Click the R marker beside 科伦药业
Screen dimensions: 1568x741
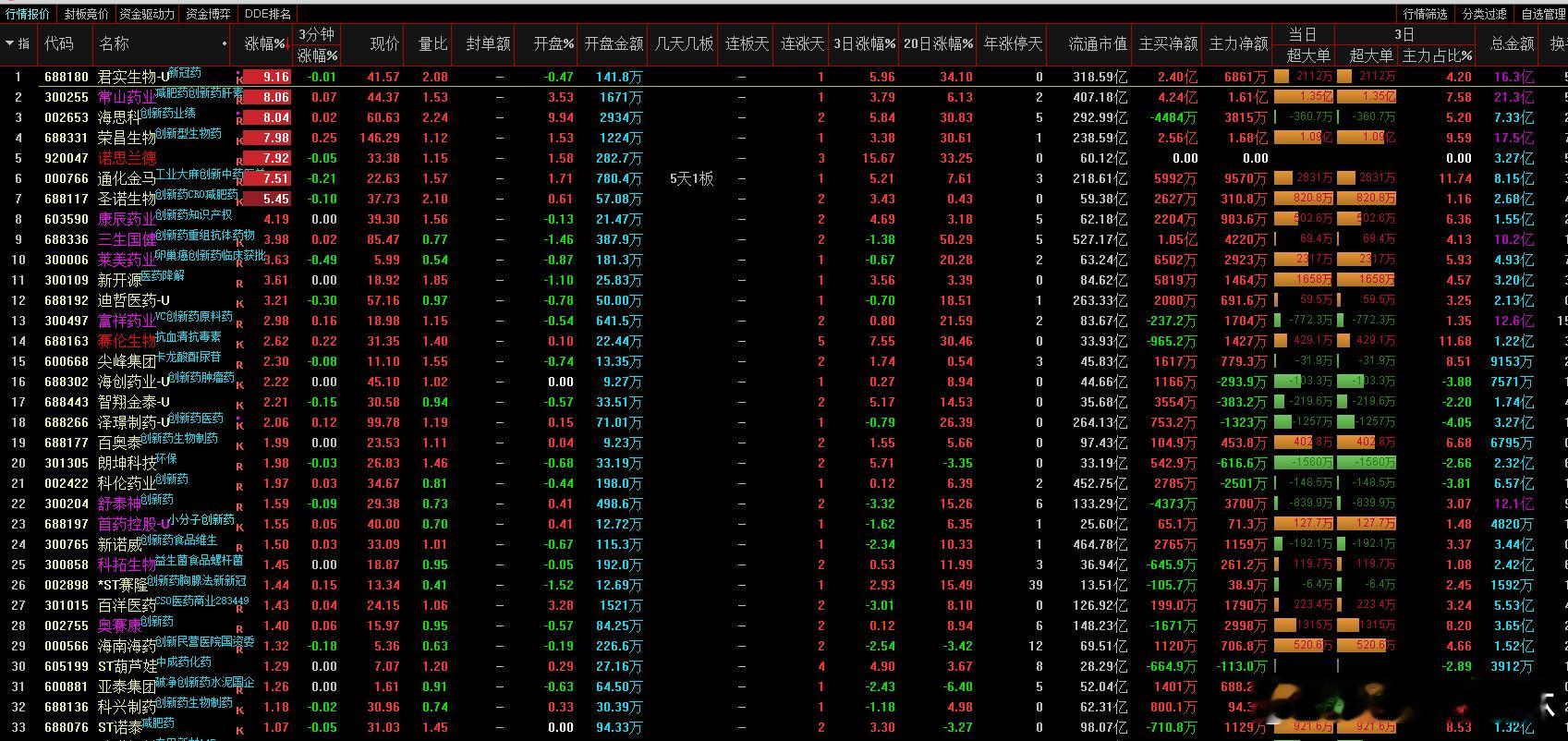(240, 486)
